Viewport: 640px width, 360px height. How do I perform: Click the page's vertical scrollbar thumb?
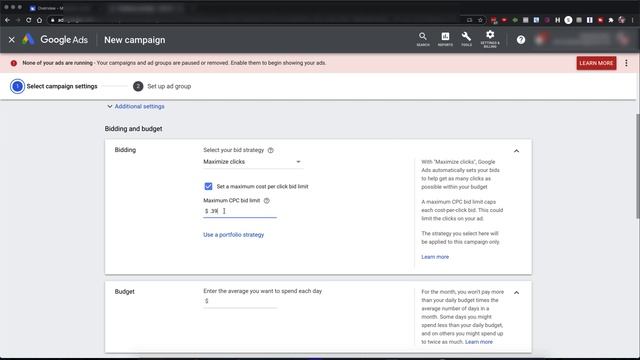(x=637, y=167)
